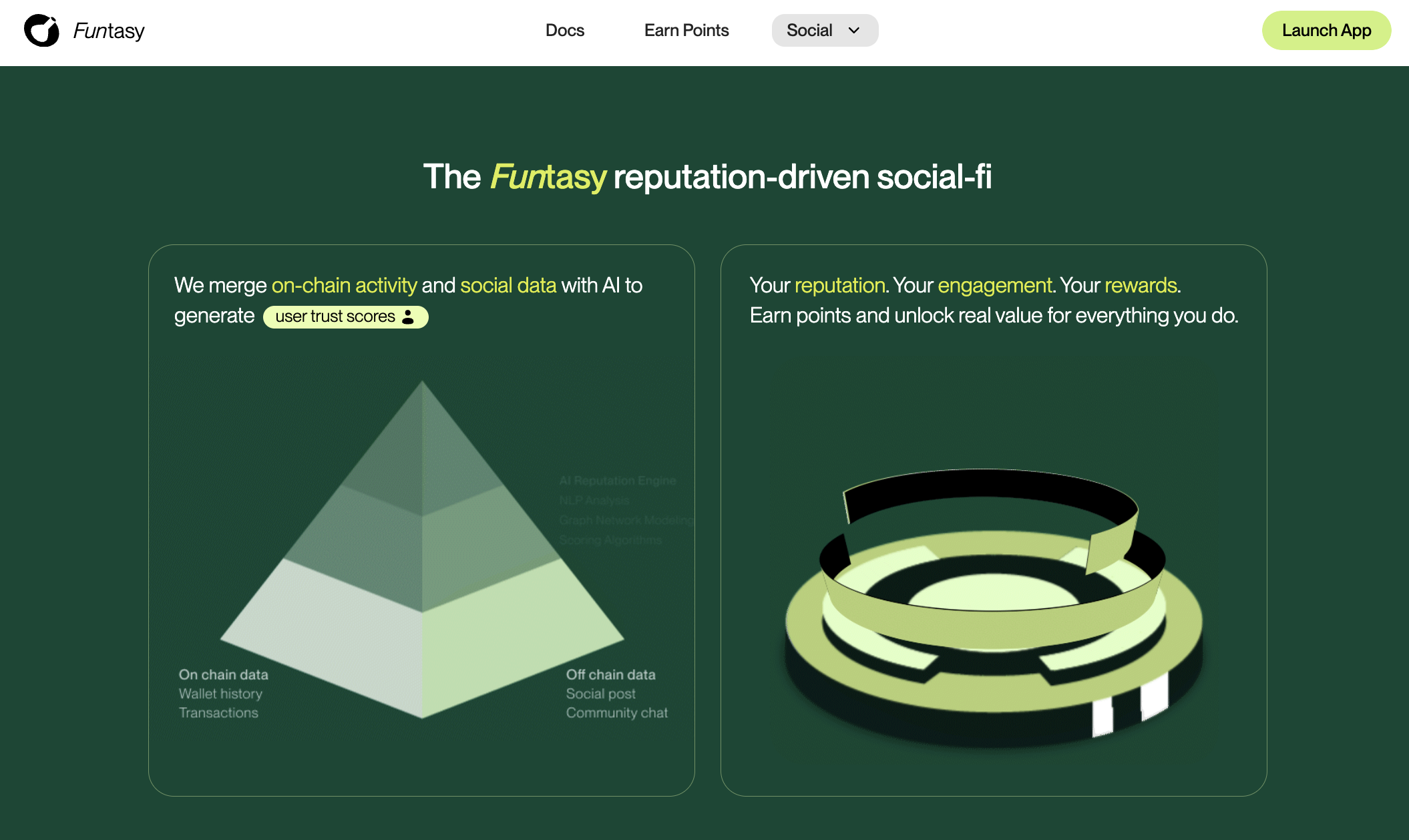Click the Off chain data label
This screenshot has height=840, width=1409.
point(610,674)
